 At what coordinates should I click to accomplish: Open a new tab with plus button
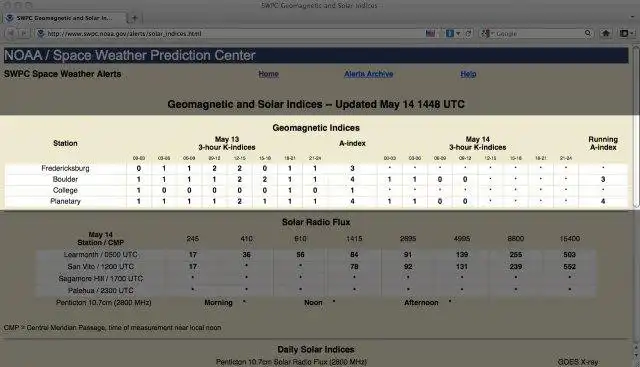pyautogui.click(x=135, y=18)
